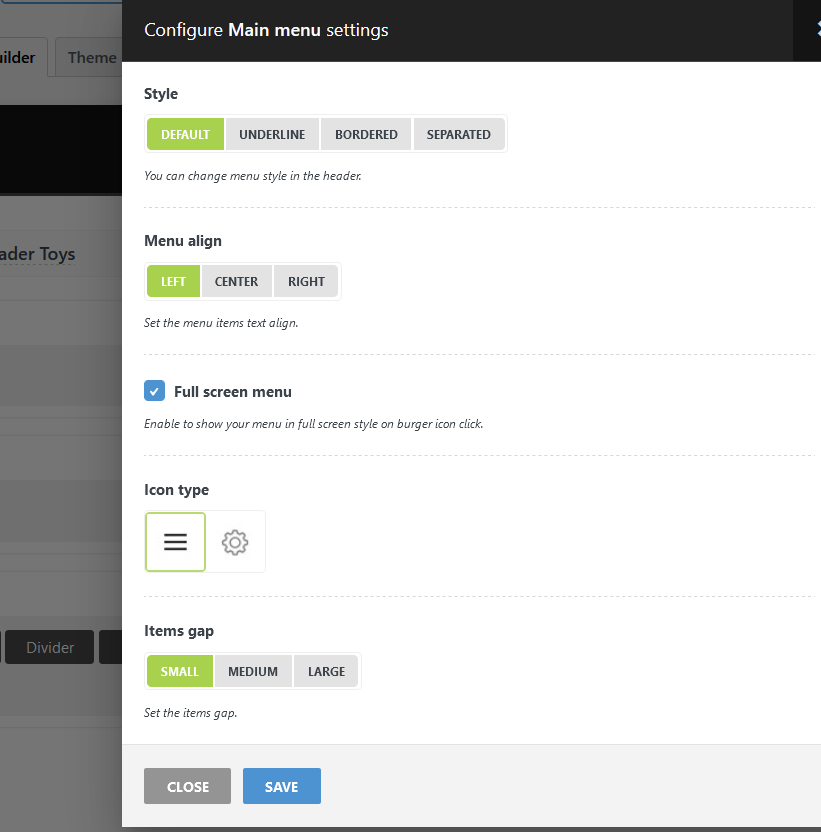Set menu align to Center

pyautogui.click(x=237, y=281)
